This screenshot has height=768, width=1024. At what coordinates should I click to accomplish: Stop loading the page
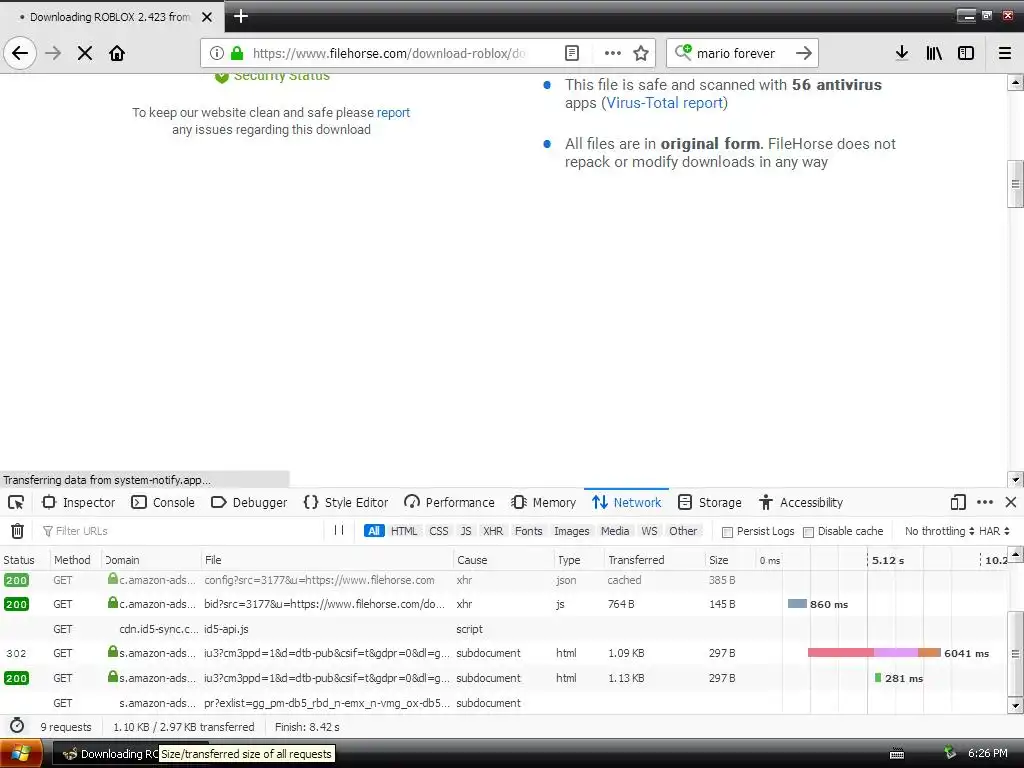point(85,53)
